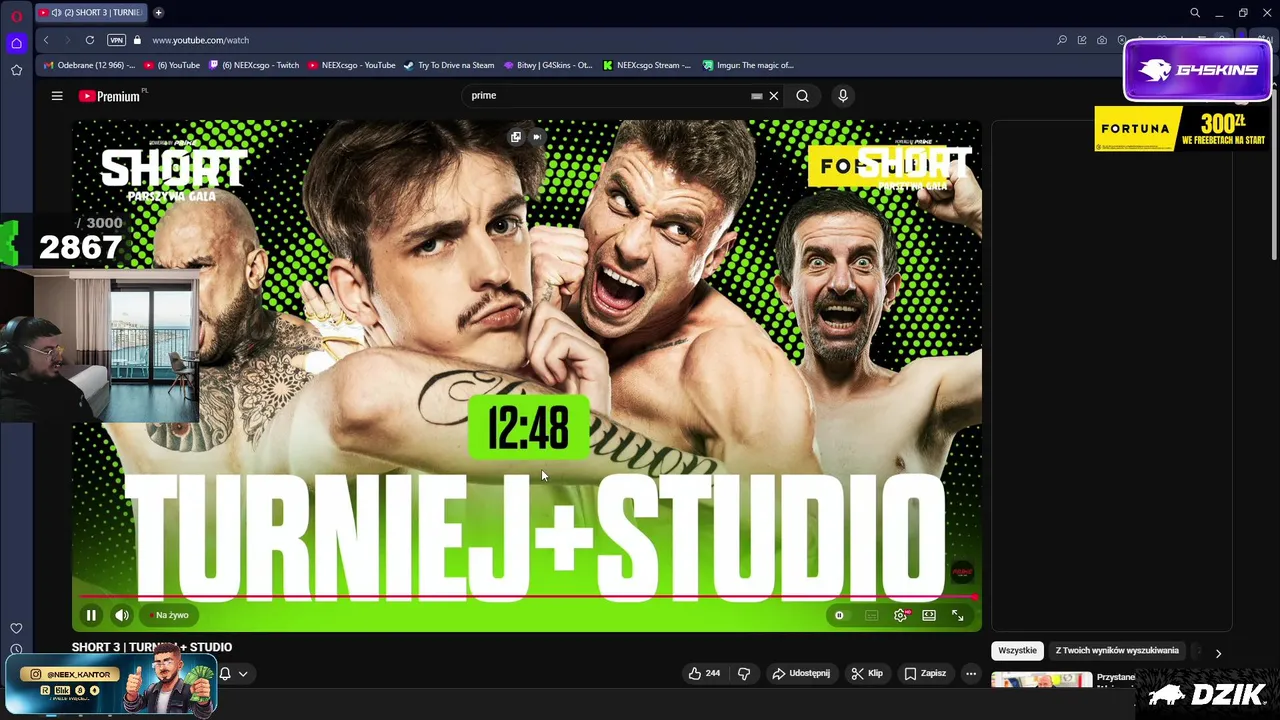Take a snapshot with the camera icon

coord(1102,40)
